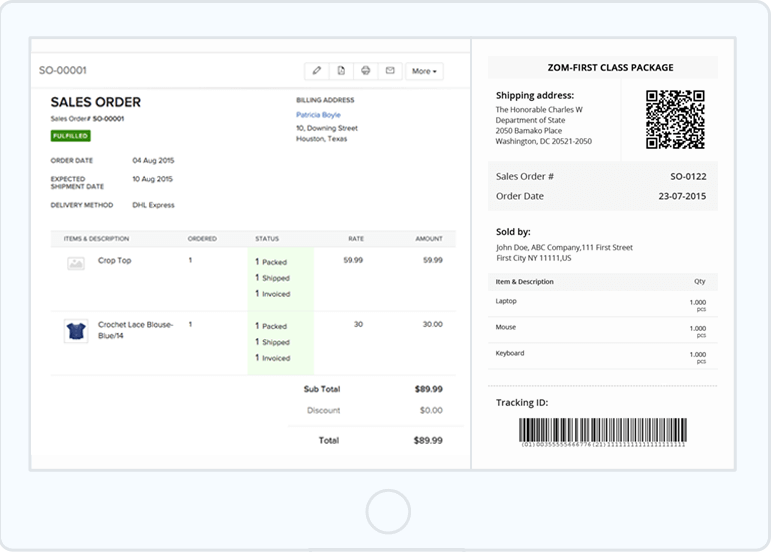771x552 pixels.
Task: Click John Doe, ABC Company seller line
Action: tap(564, 248)
